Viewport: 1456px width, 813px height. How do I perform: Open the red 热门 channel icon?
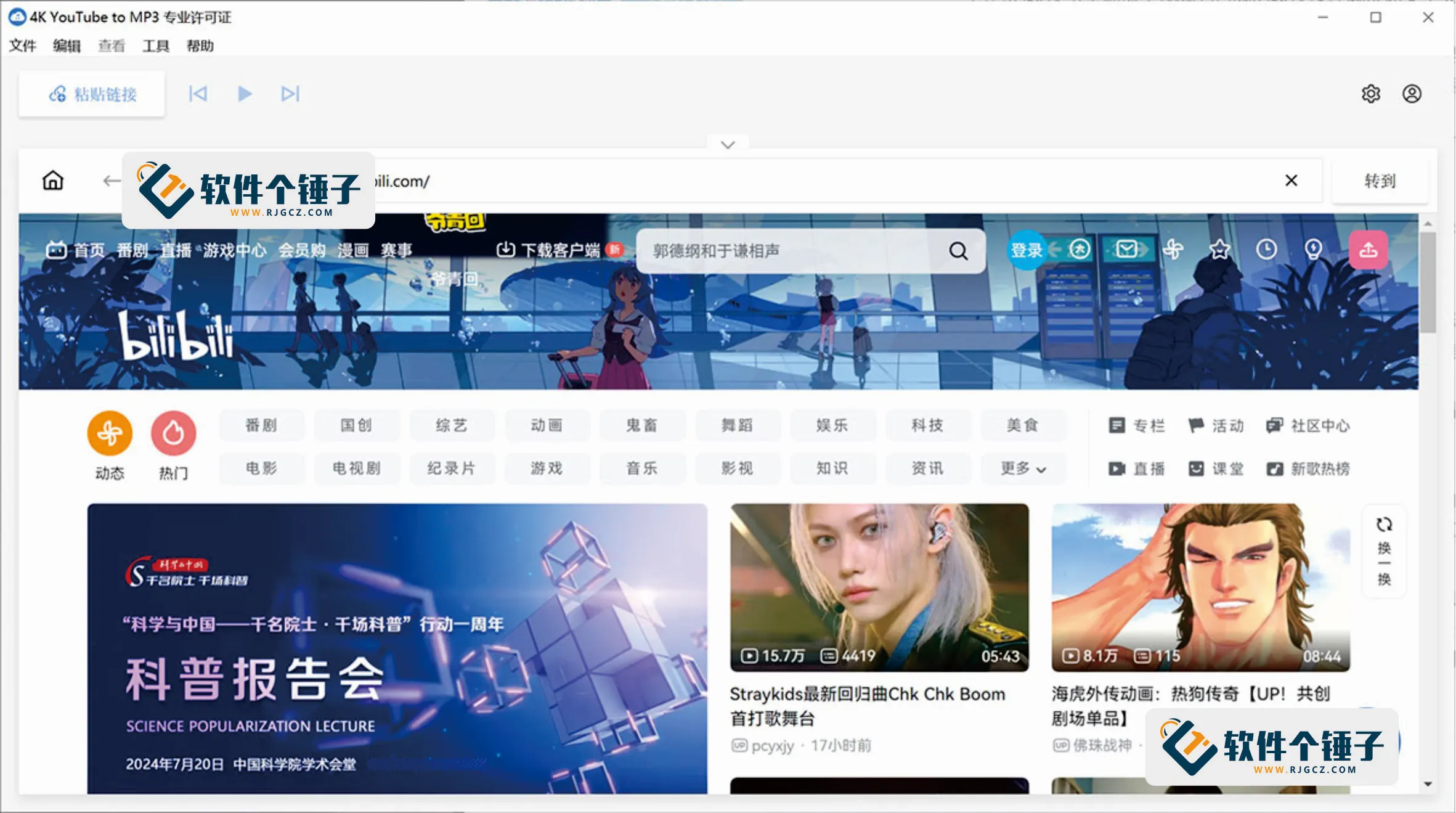click(x=173, y=433)
